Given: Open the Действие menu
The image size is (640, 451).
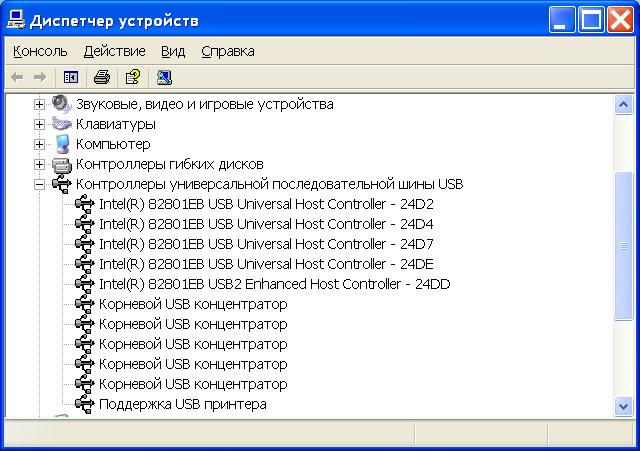Looking at the screenshot, I should coord(114,51).
